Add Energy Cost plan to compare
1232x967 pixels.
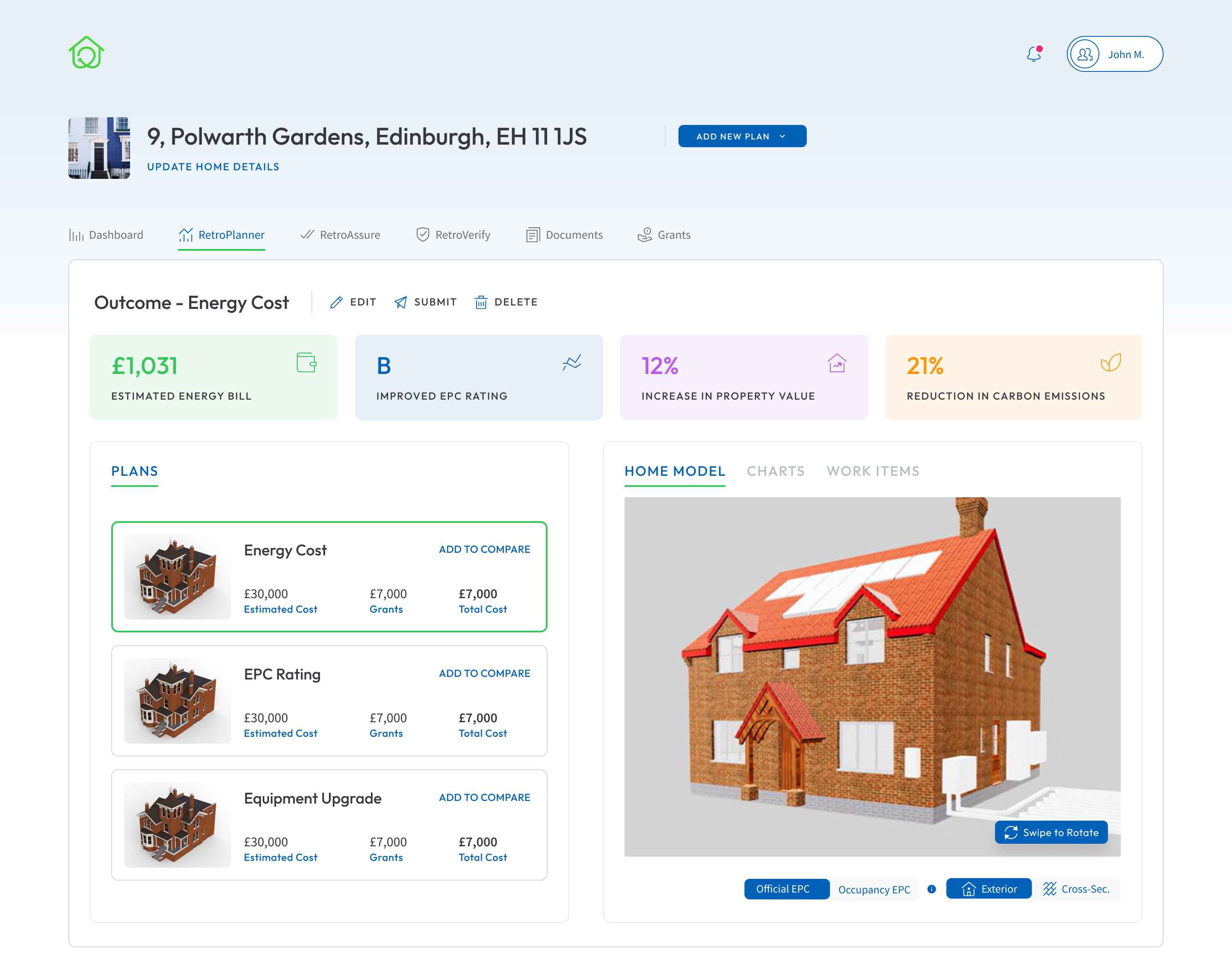(484, 549)
